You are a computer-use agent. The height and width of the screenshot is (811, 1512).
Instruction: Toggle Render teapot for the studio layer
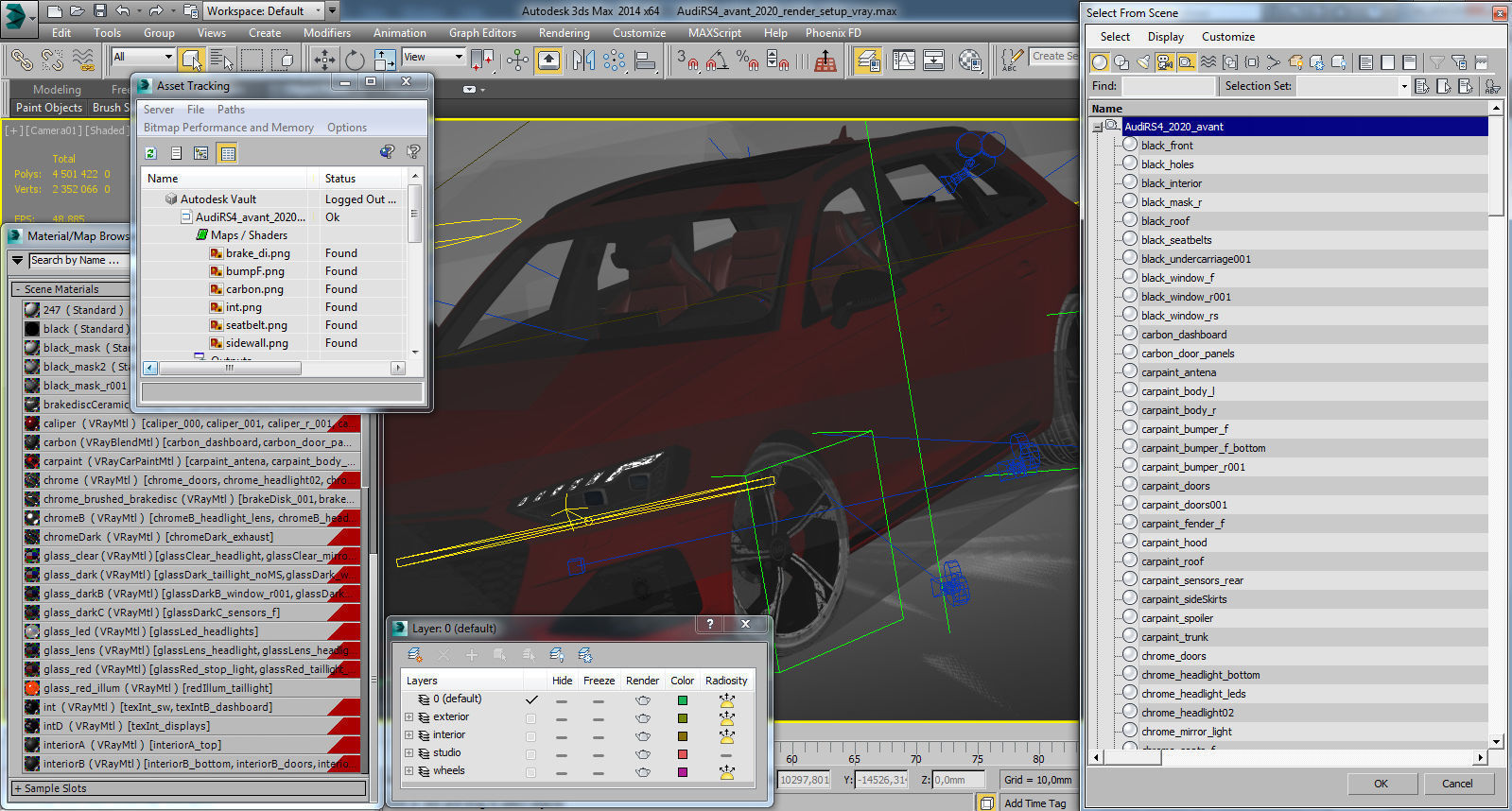643,754
